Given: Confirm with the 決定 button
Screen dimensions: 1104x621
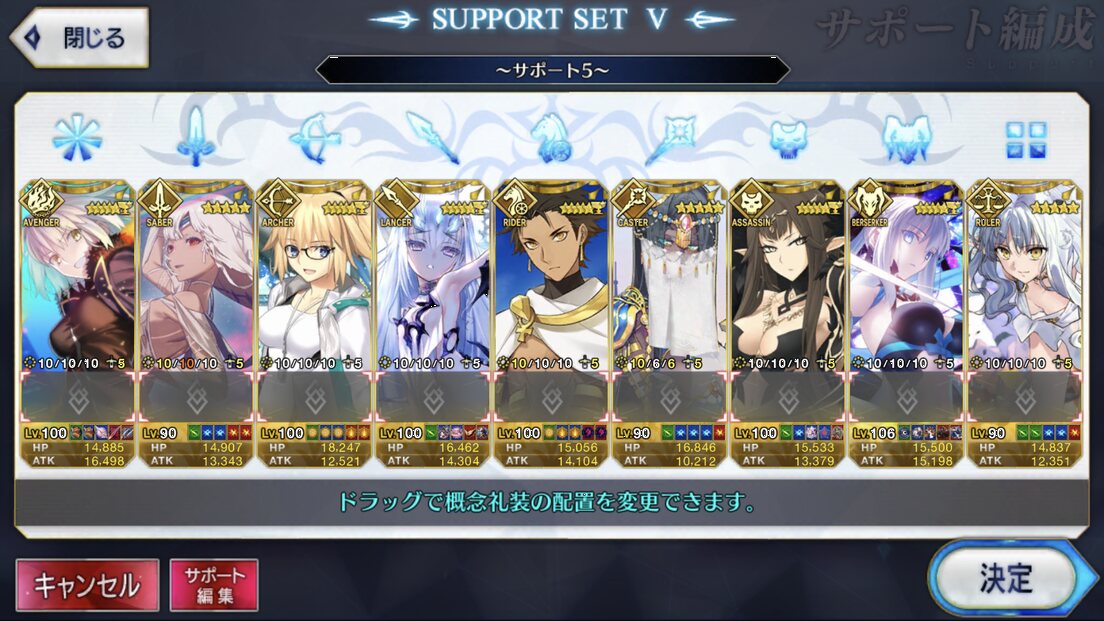Looking at the screenshot, I should (x=1007, y=579).
